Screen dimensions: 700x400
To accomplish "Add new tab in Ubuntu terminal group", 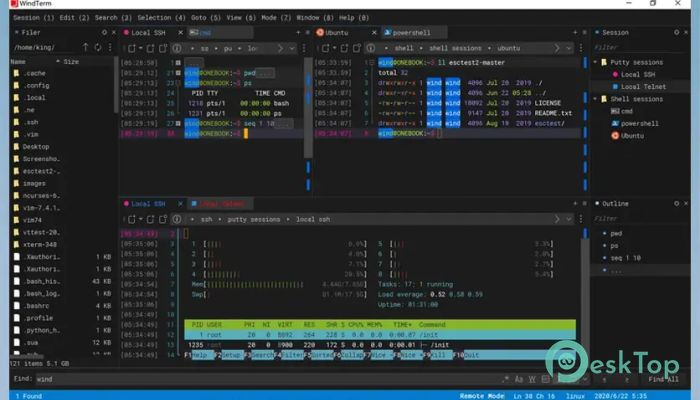I will tap(575, 33).
